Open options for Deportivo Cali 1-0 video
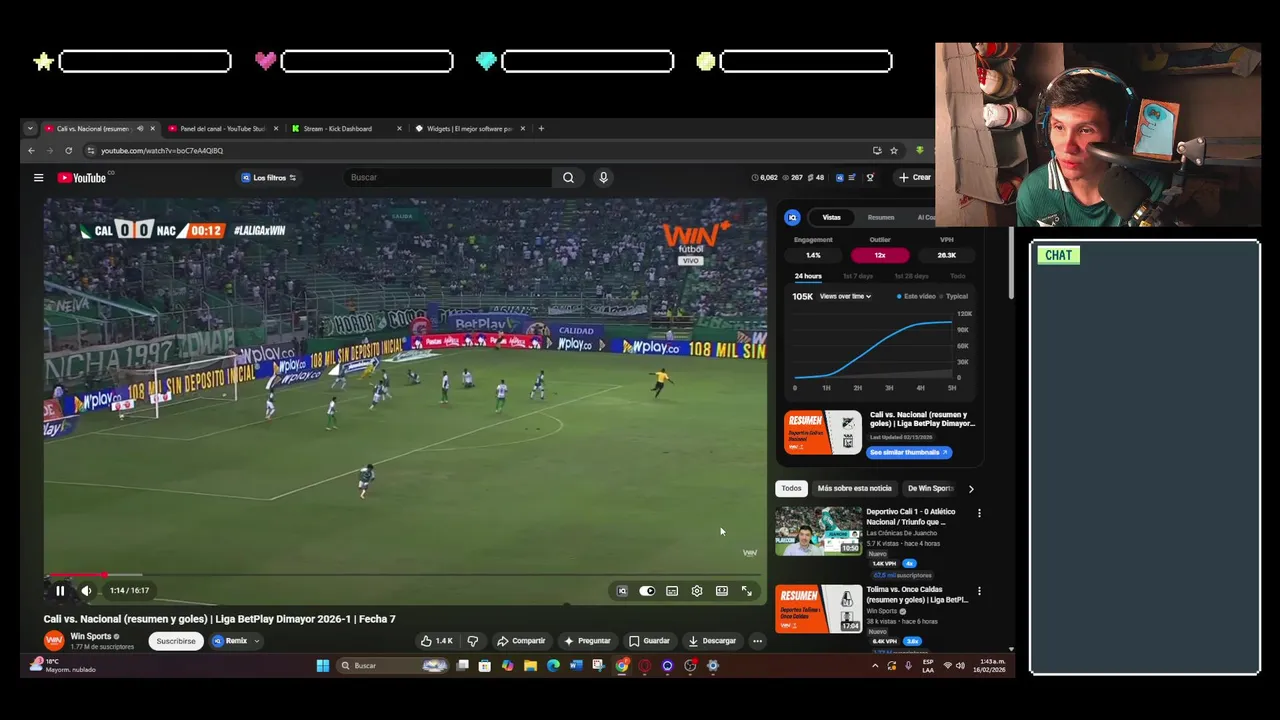The width and height of the screenshot is (1280, 720). 979,513
